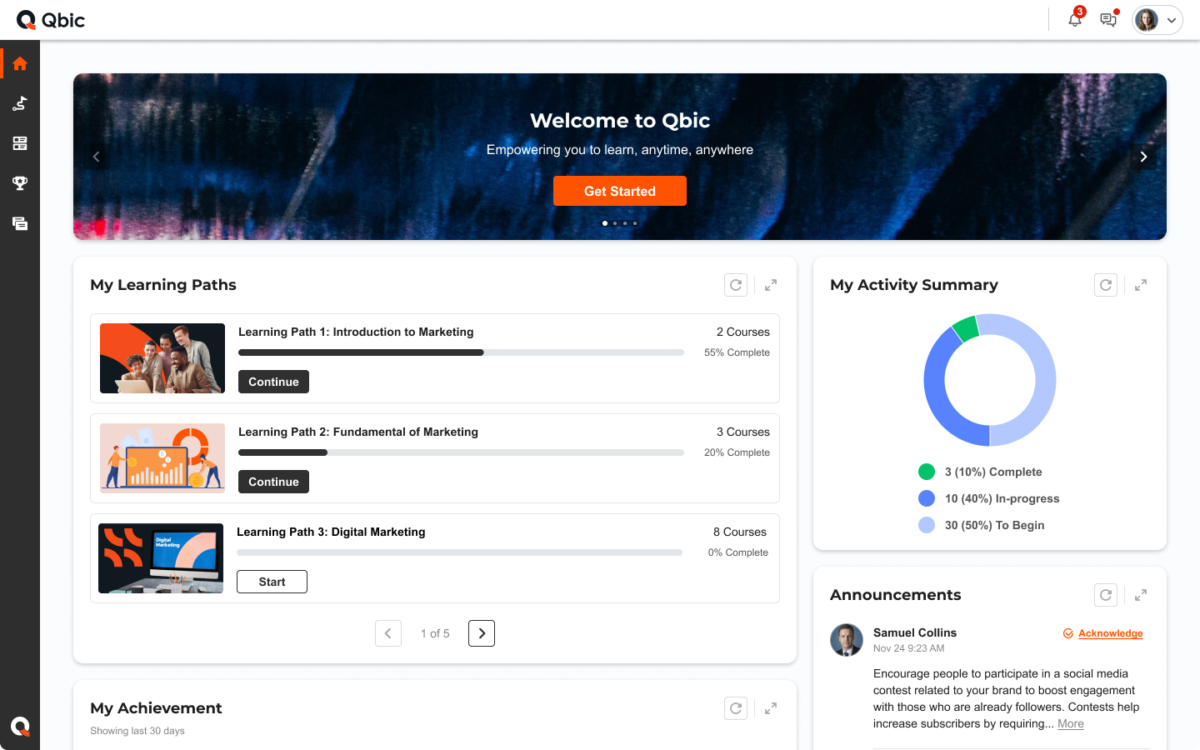Select the Home icon in the sidebar
Viewport: 1200px width, 750px height.
coord(20,62)
